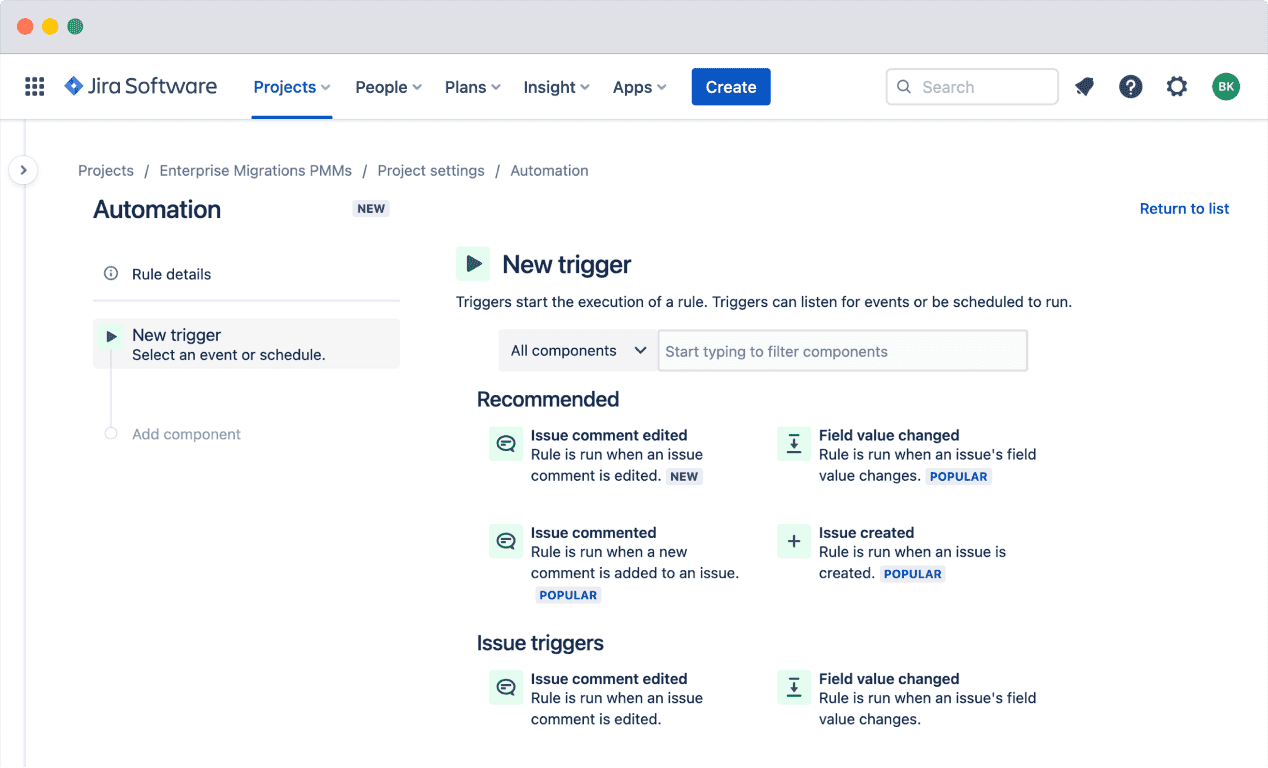Click the filter components input field
Screen dimensions: 1268x768
click(x=842, y=350)
